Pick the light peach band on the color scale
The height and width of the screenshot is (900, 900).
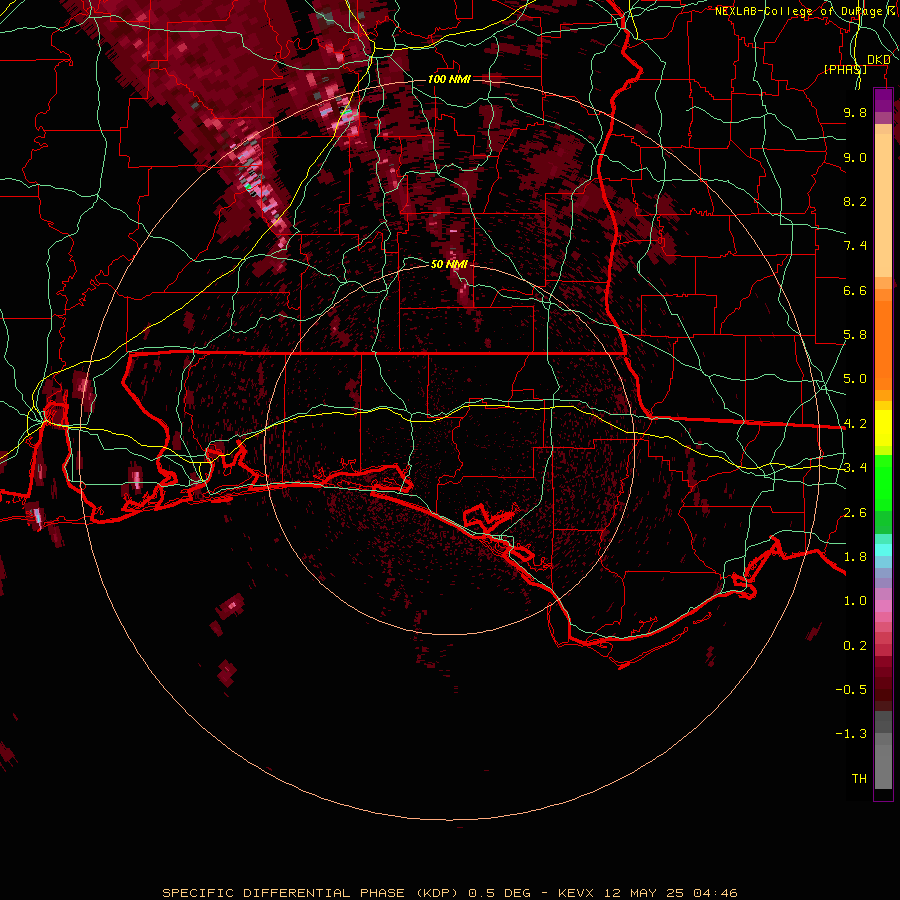point(883,205)
